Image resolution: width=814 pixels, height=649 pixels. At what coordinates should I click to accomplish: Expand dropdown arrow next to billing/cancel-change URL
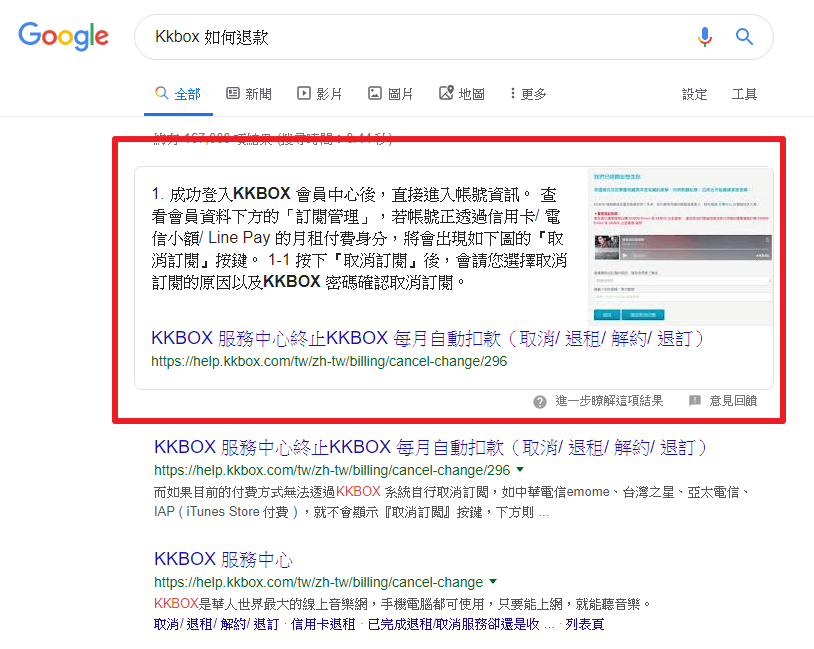493,581
